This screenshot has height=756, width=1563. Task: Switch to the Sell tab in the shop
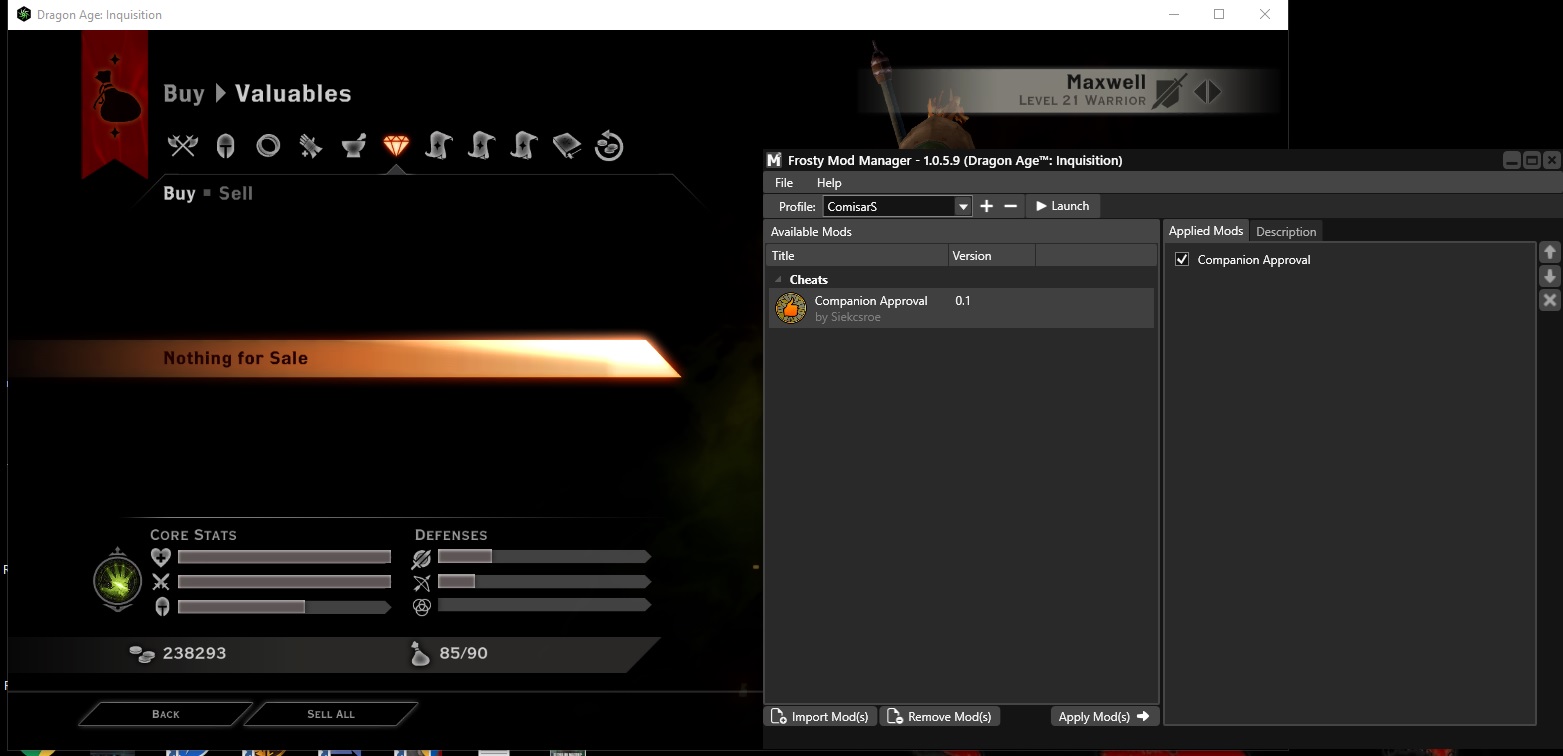tap(236, 193)
